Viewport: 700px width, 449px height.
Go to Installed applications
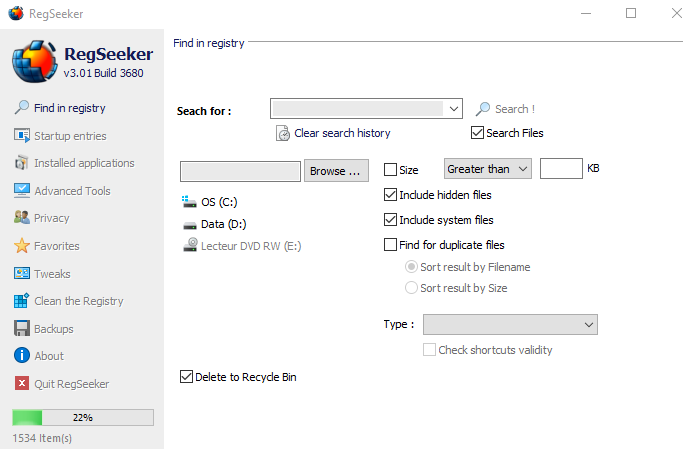84,163
